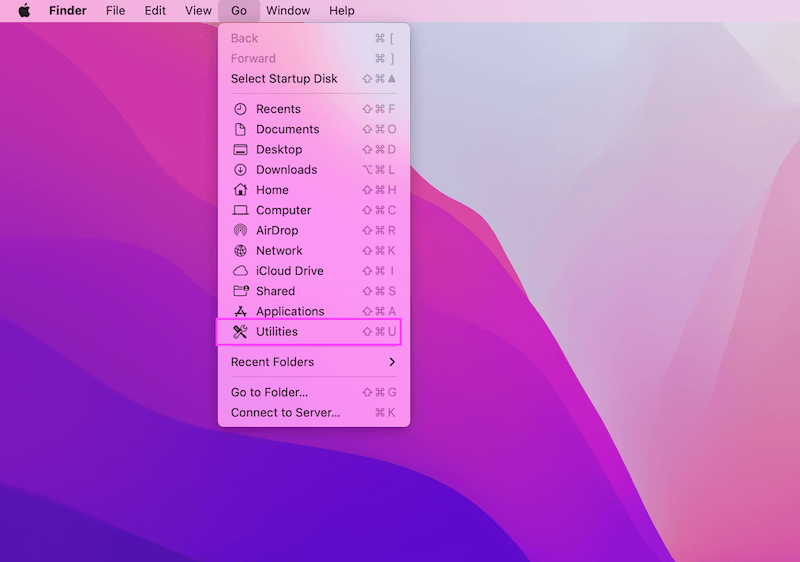Expand the Recent Folders submenu arrow

[392, 362]
